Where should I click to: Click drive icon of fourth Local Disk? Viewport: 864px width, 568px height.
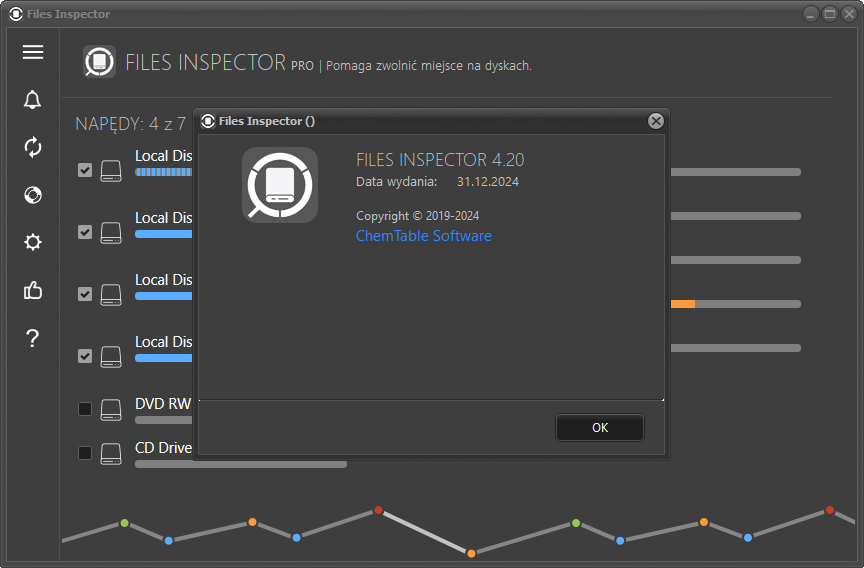coord(111,356)
